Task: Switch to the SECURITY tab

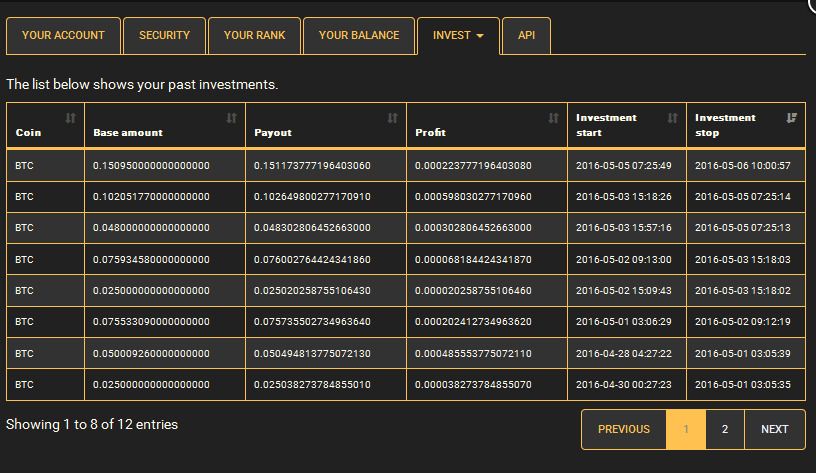Action: point(164,35)
